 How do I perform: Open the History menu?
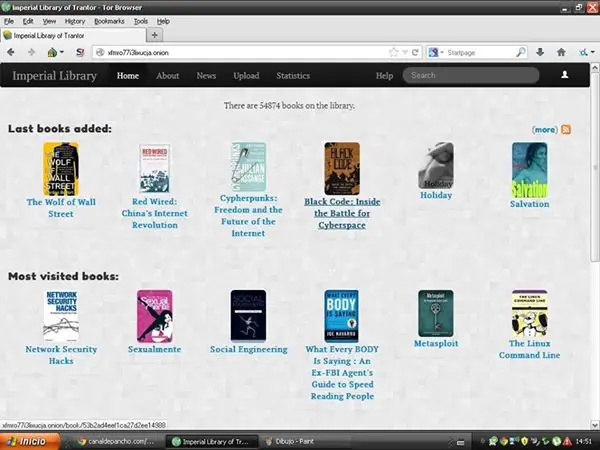coord(75,21)
